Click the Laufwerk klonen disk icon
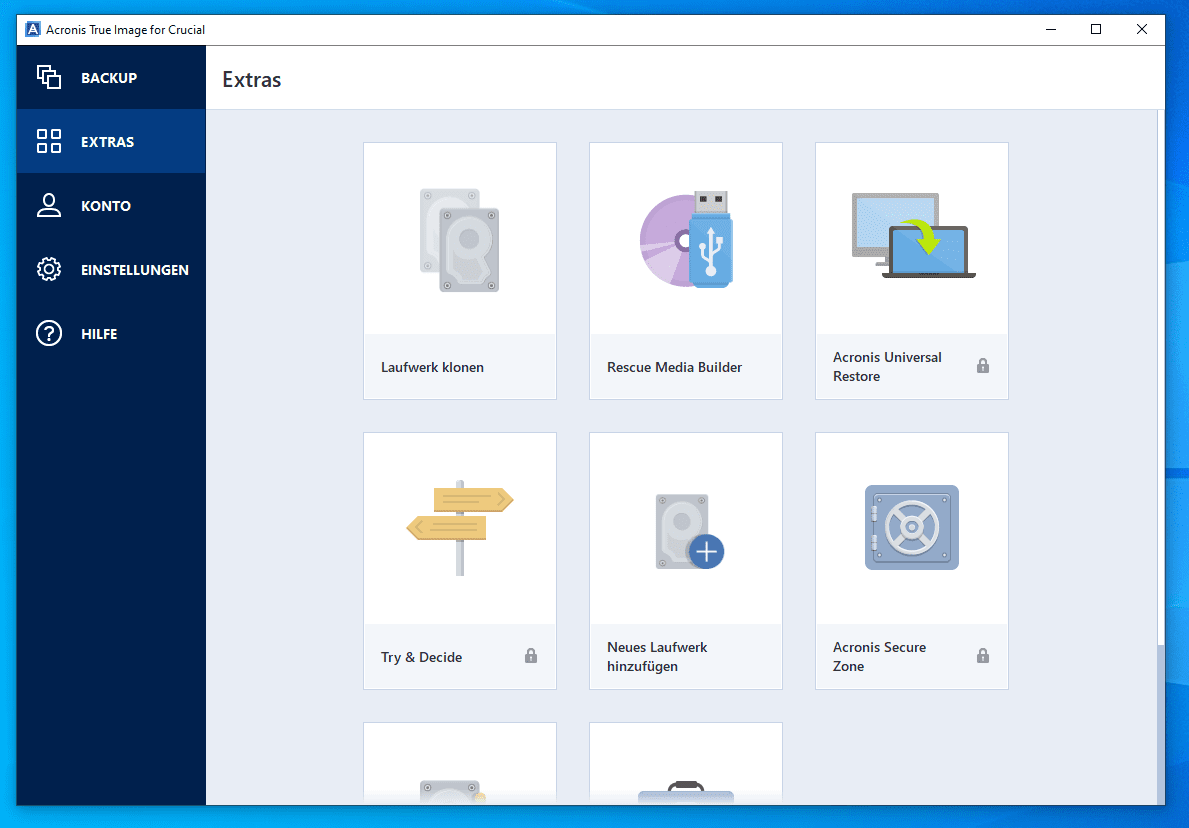 (x=460, y=240)
